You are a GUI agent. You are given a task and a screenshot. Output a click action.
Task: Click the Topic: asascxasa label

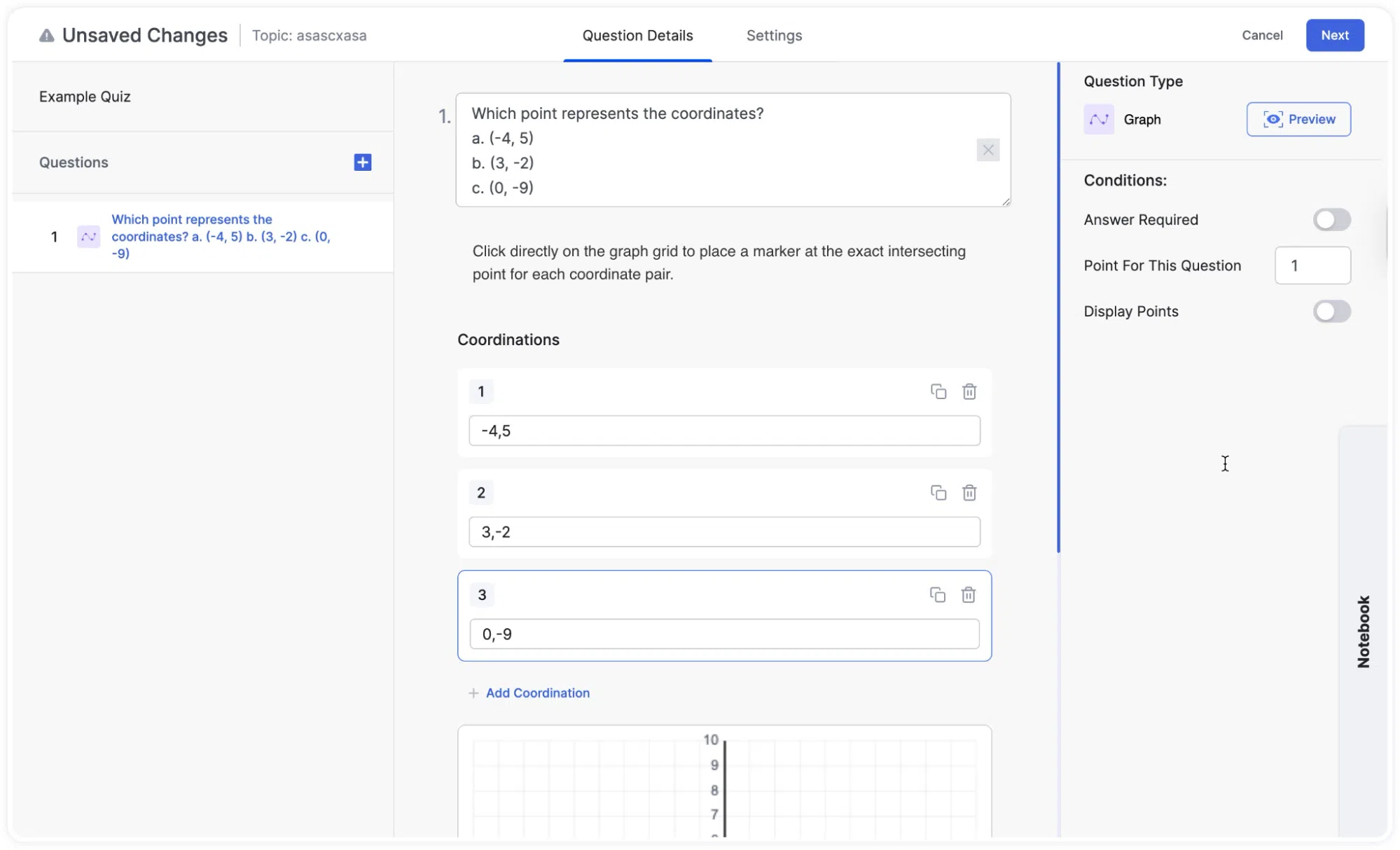[x=309, y=36]
